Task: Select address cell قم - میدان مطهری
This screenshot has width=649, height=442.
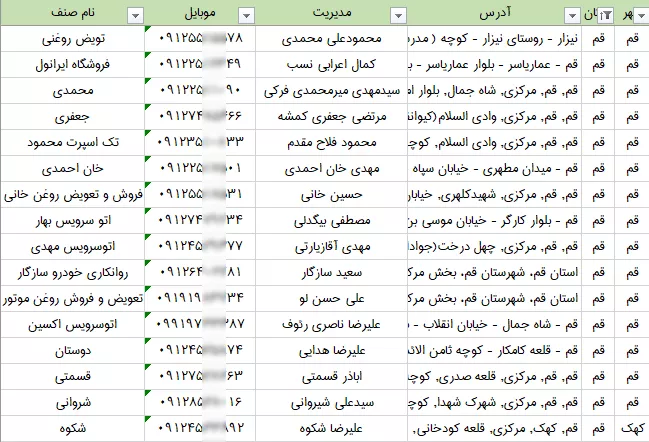Action: (x=495, y=169)
